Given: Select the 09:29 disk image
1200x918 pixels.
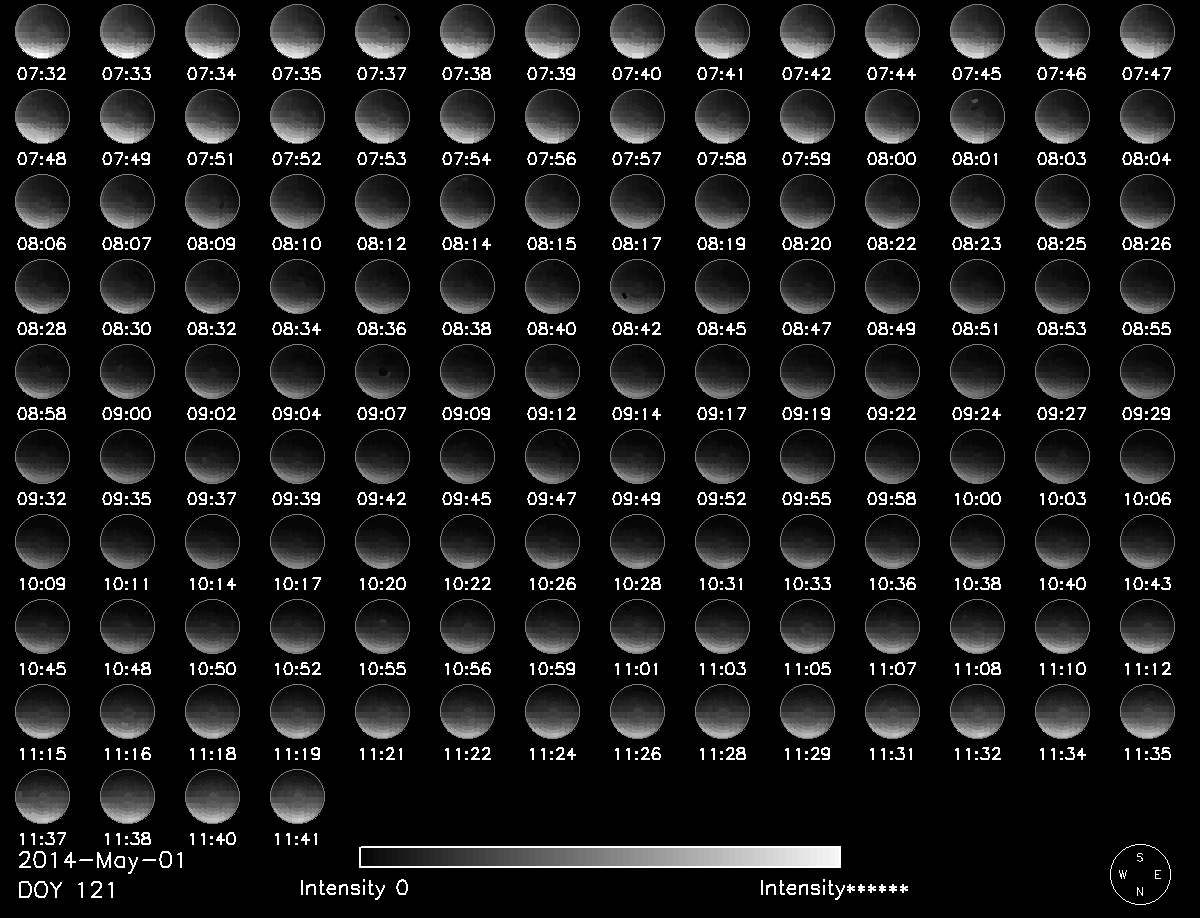Looking at the screenshot, I should pos(1147,372).
